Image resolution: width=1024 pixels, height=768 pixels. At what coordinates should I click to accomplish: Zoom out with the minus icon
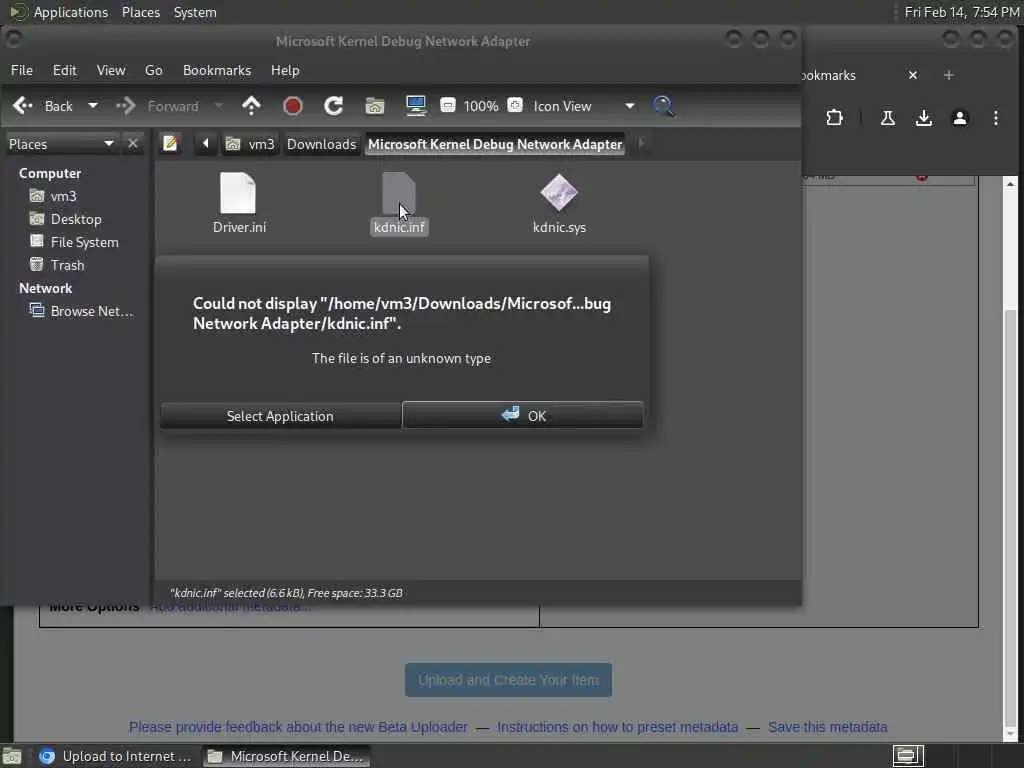pos(448,105)
